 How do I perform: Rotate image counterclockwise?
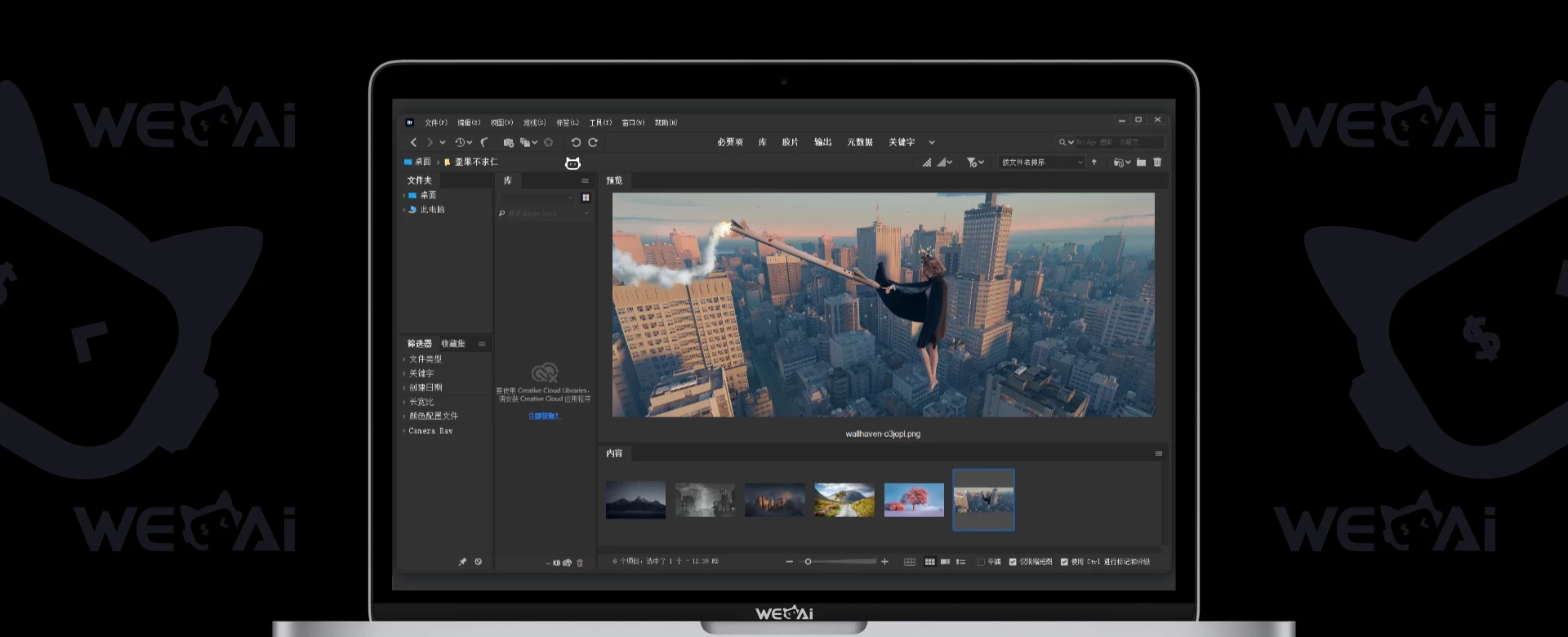coord(576,143)
